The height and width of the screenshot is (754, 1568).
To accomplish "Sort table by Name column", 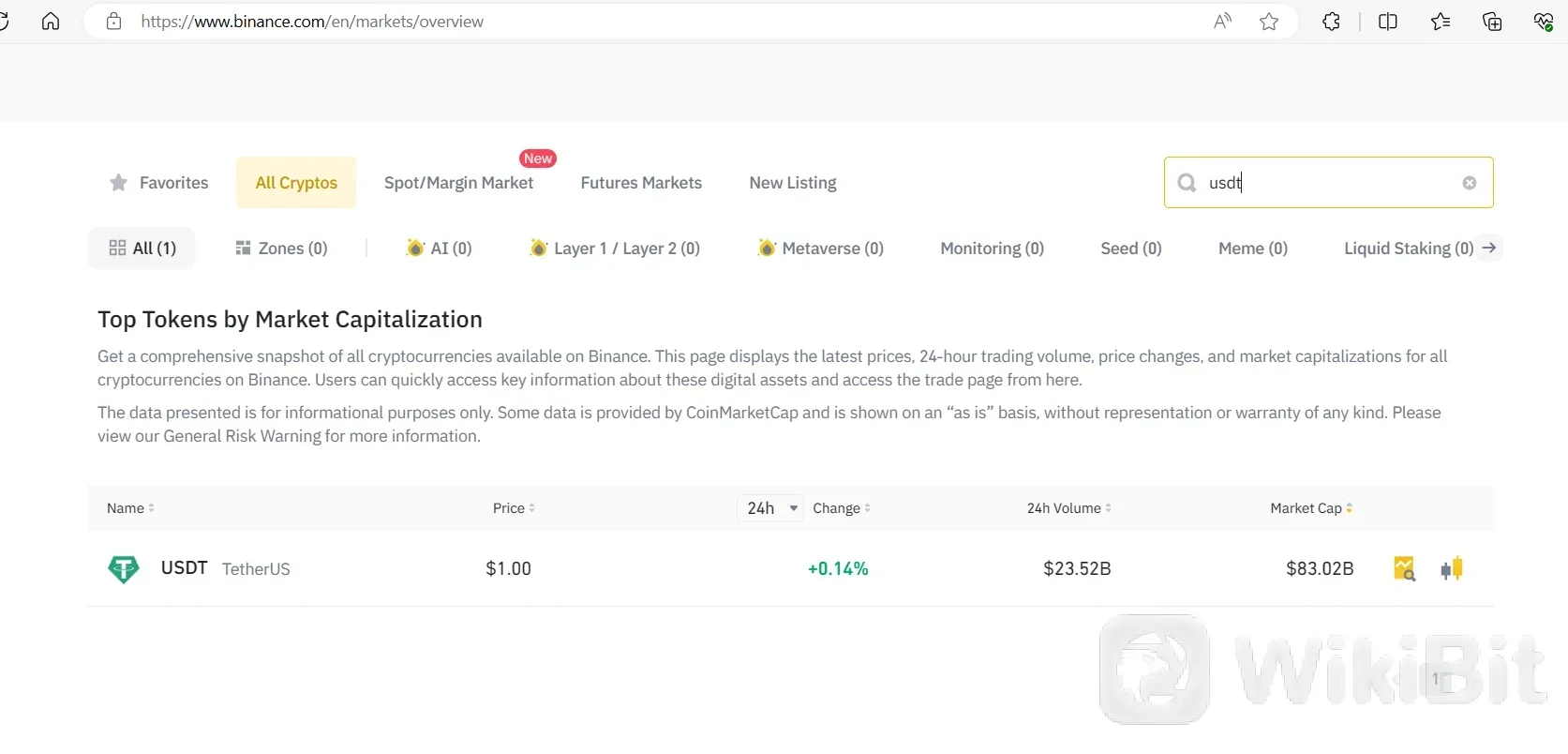I will 130,508.
